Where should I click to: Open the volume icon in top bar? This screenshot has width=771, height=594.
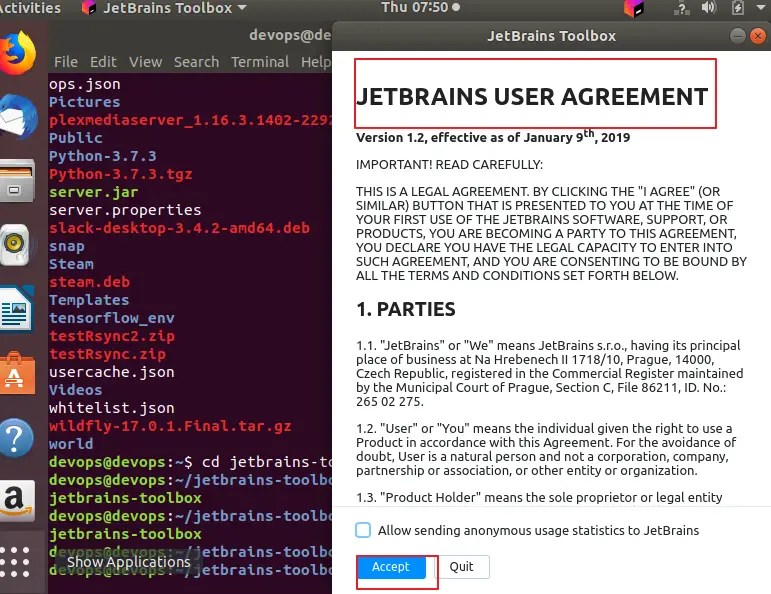[x=709, y=8]
